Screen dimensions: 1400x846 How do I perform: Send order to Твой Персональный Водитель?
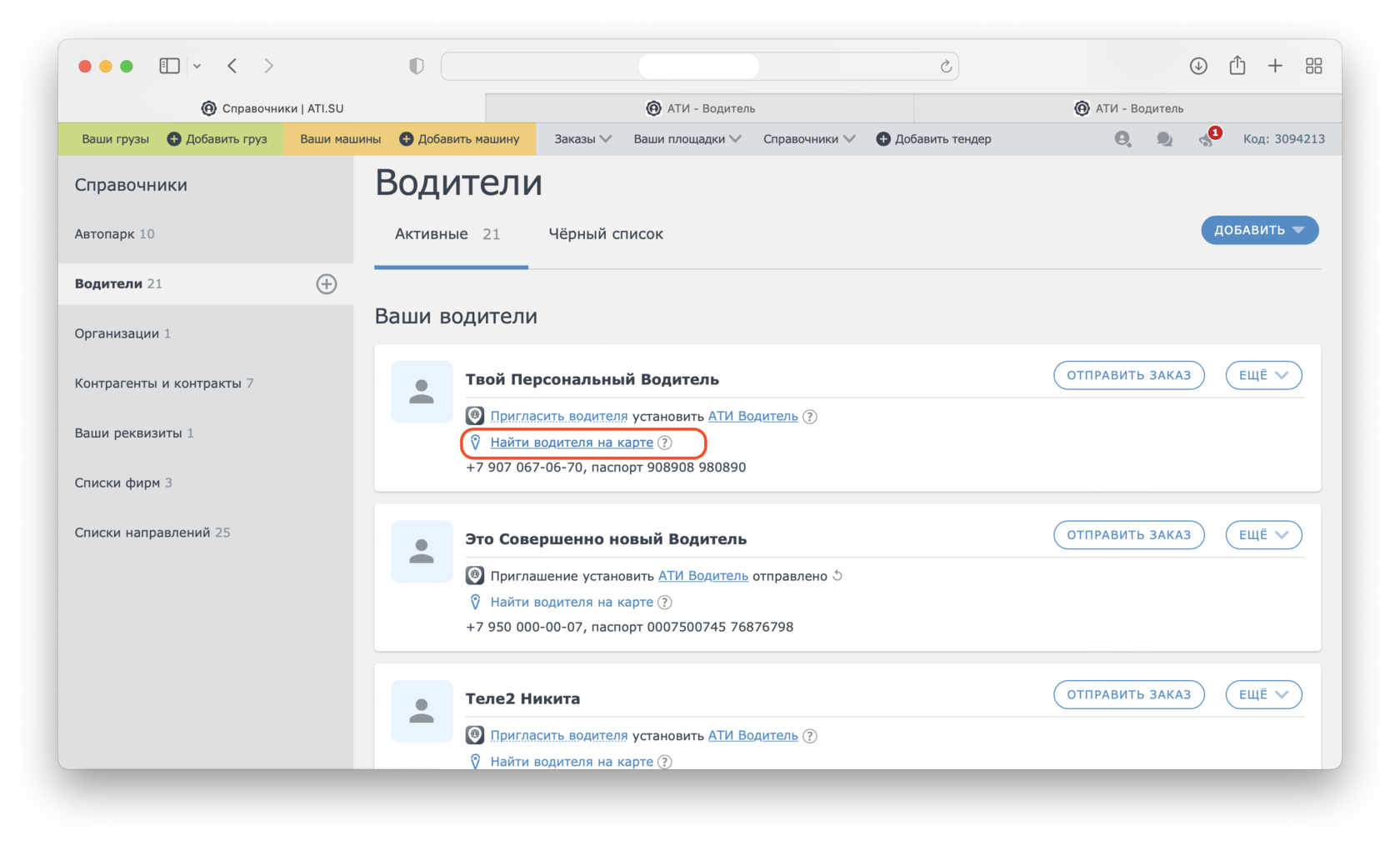tap(1129, 375)
